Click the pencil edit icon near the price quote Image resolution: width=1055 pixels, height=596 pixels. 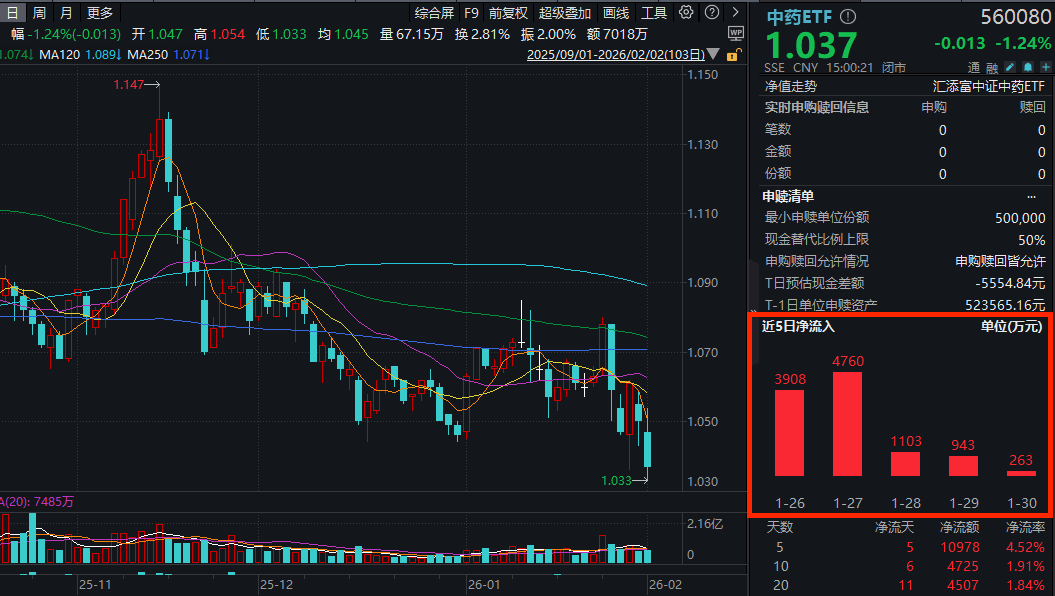tap(1011, 65)
